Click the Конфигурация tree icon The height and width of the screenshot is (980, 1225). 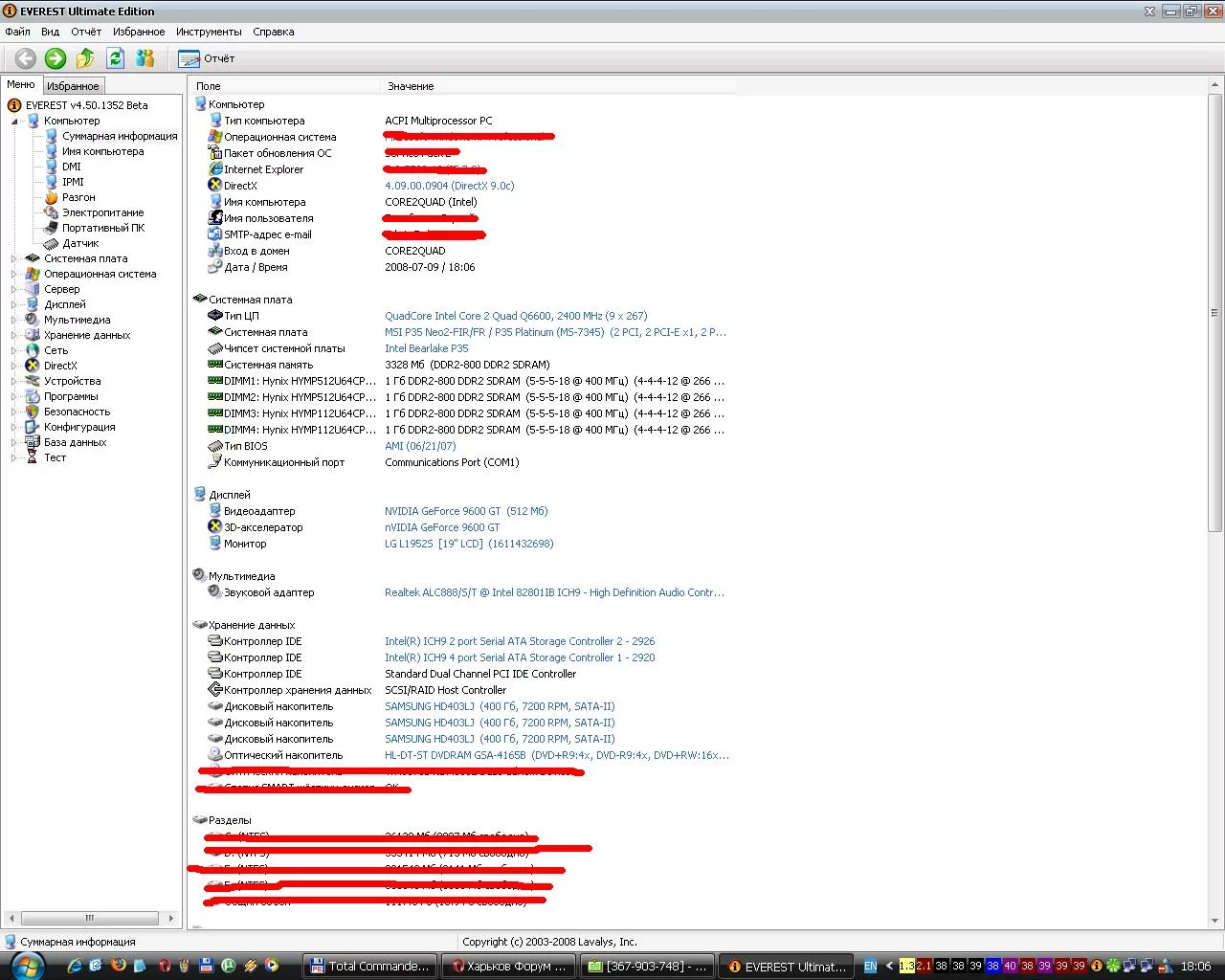[33, 427]
